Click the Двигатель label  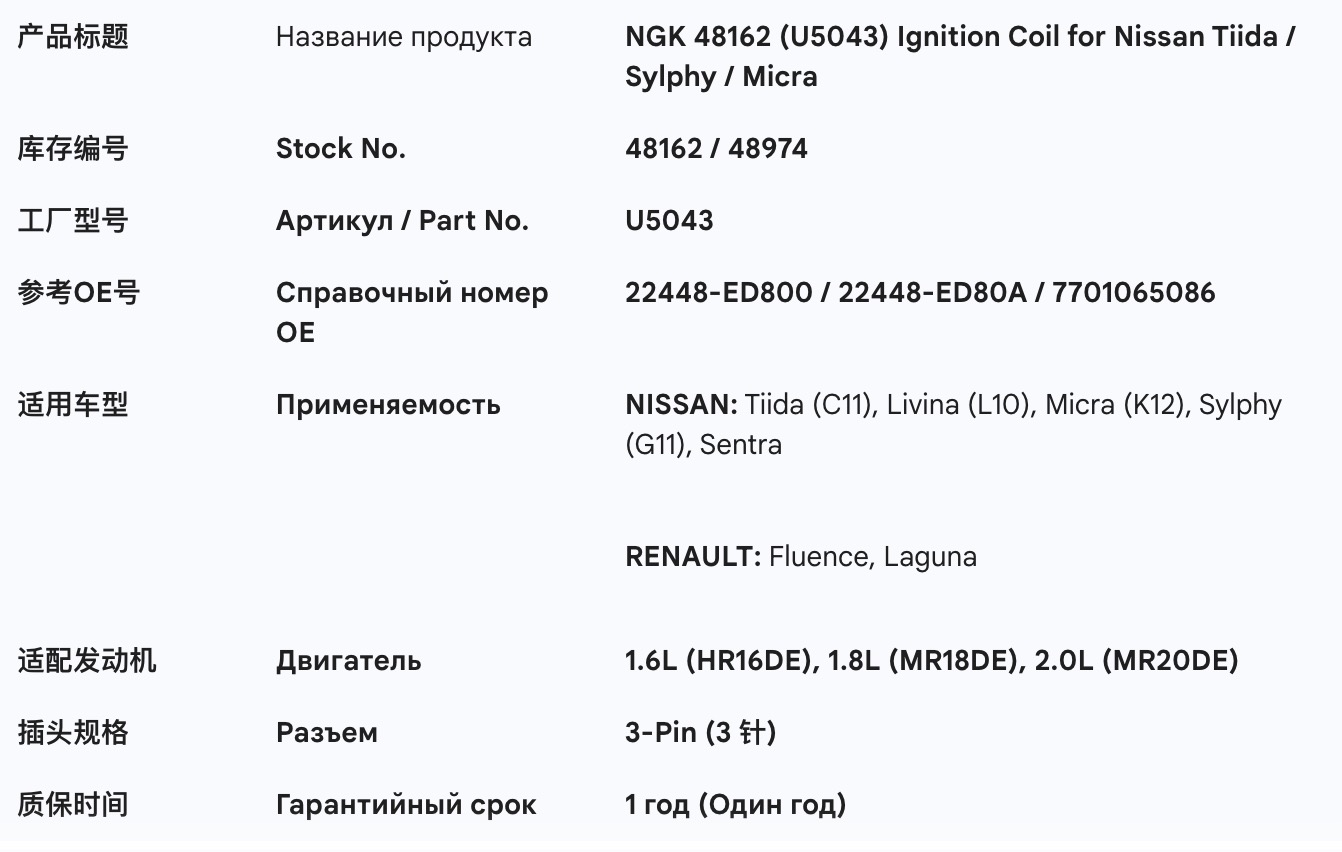coord(348,661)
